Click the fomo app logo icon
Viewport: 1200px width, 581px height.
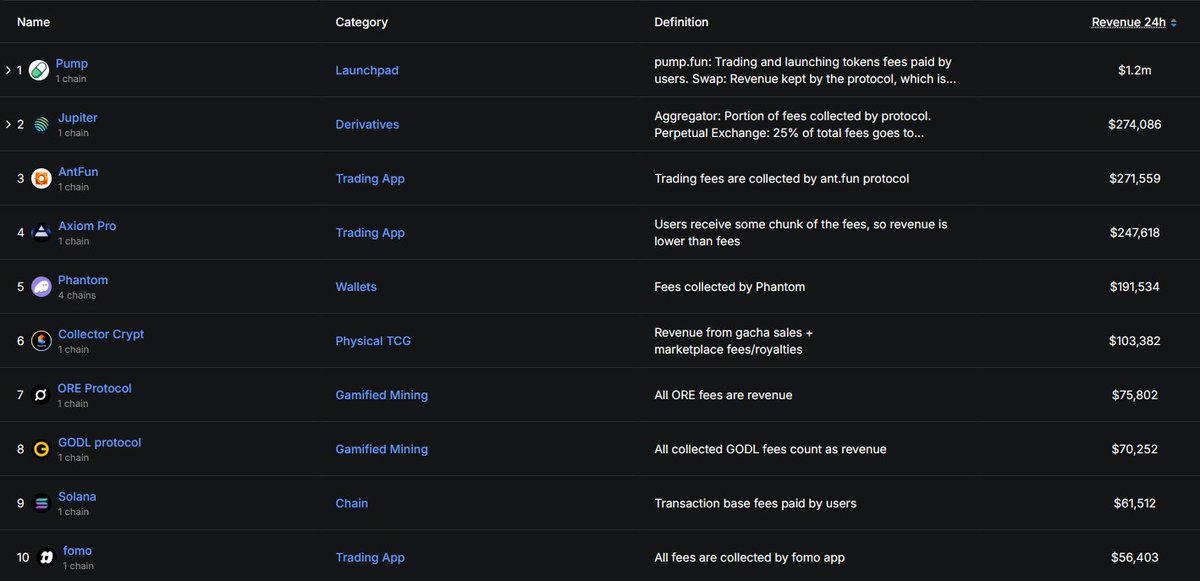(46, 557)
